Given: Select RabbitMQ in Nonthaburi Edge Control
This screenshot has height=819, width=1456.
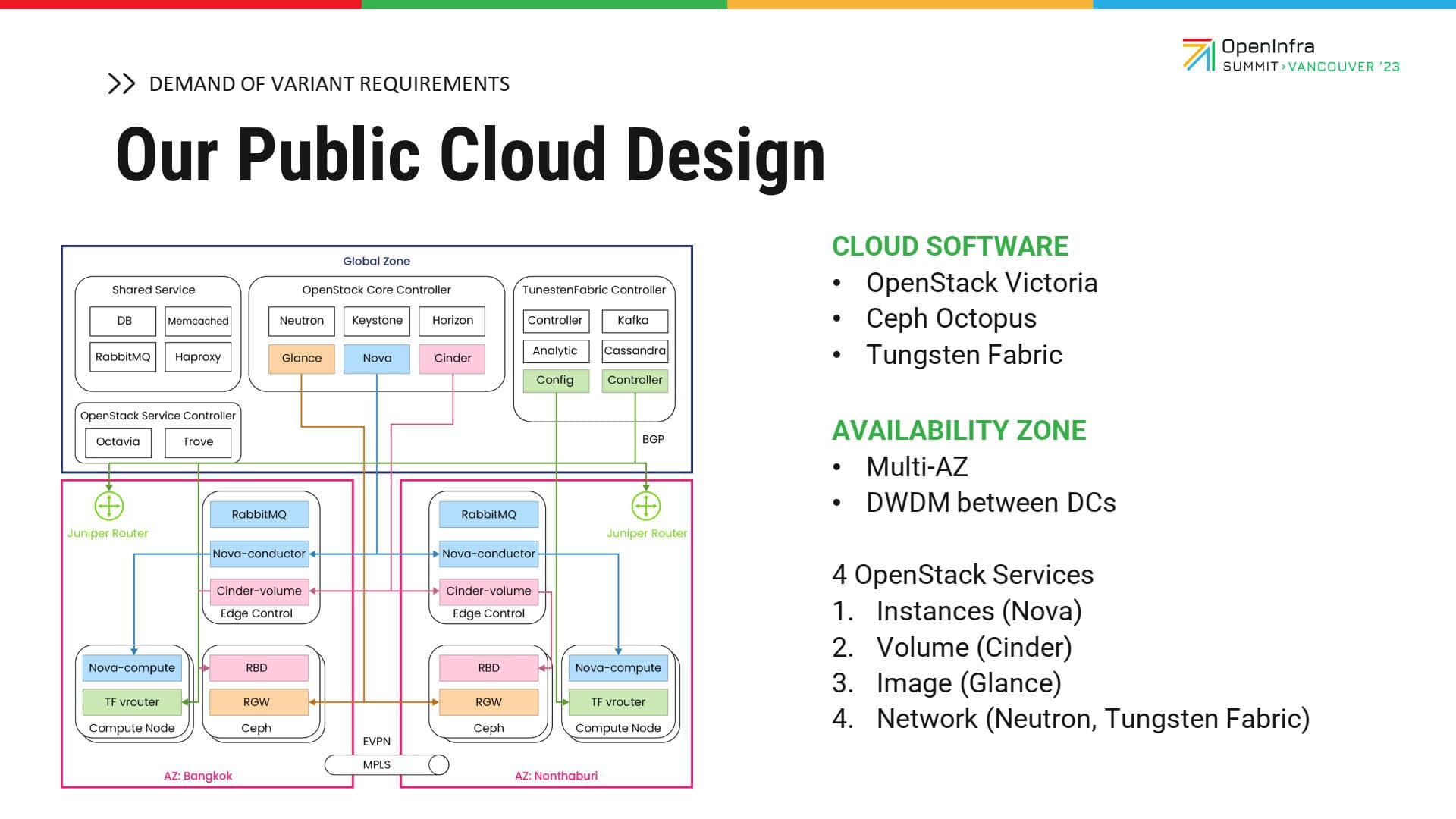Looking at the screenshot, I should (489, 514).
